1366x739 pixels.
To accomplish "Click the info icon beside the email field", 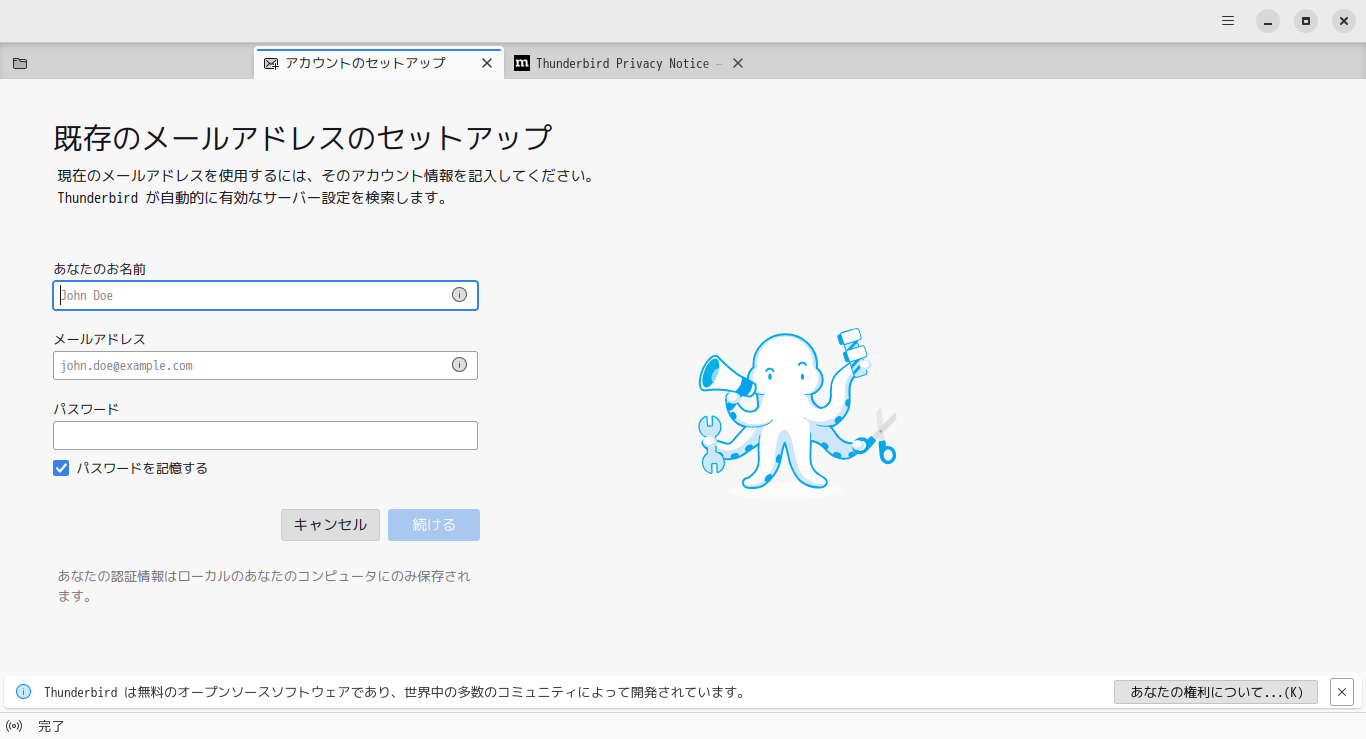I will [459, 364].
